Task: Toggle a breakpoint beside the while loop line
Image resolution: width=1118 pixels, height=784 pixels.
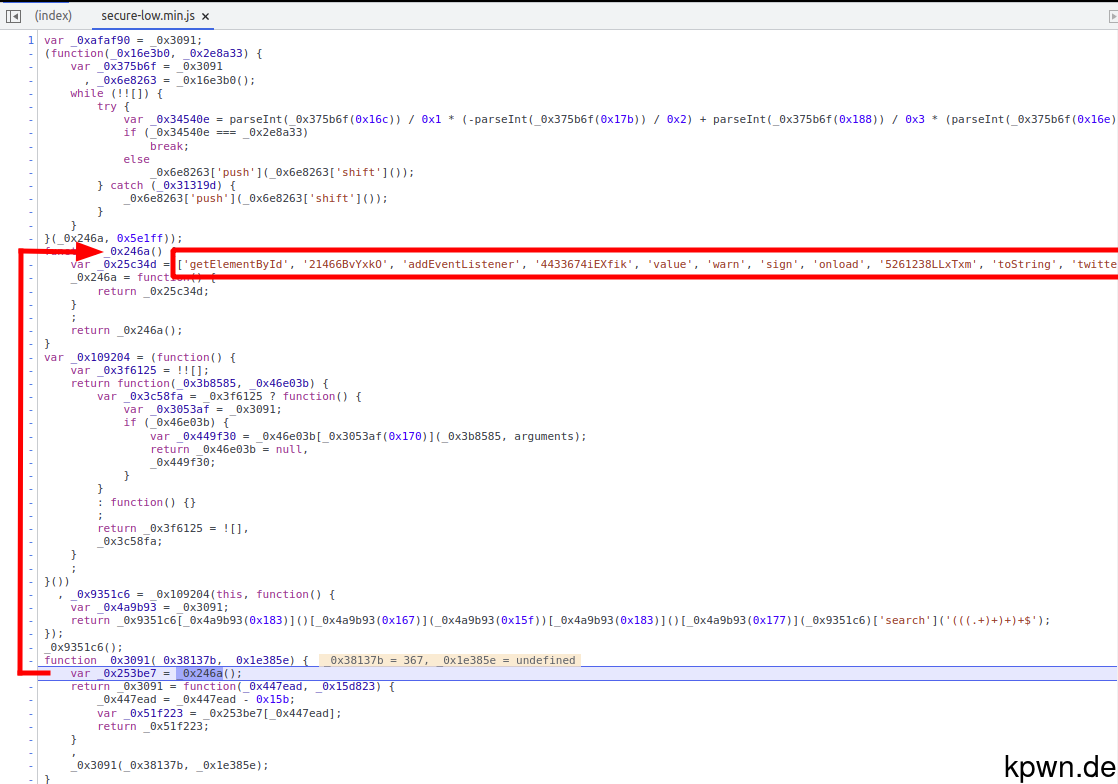Action: 29,92
